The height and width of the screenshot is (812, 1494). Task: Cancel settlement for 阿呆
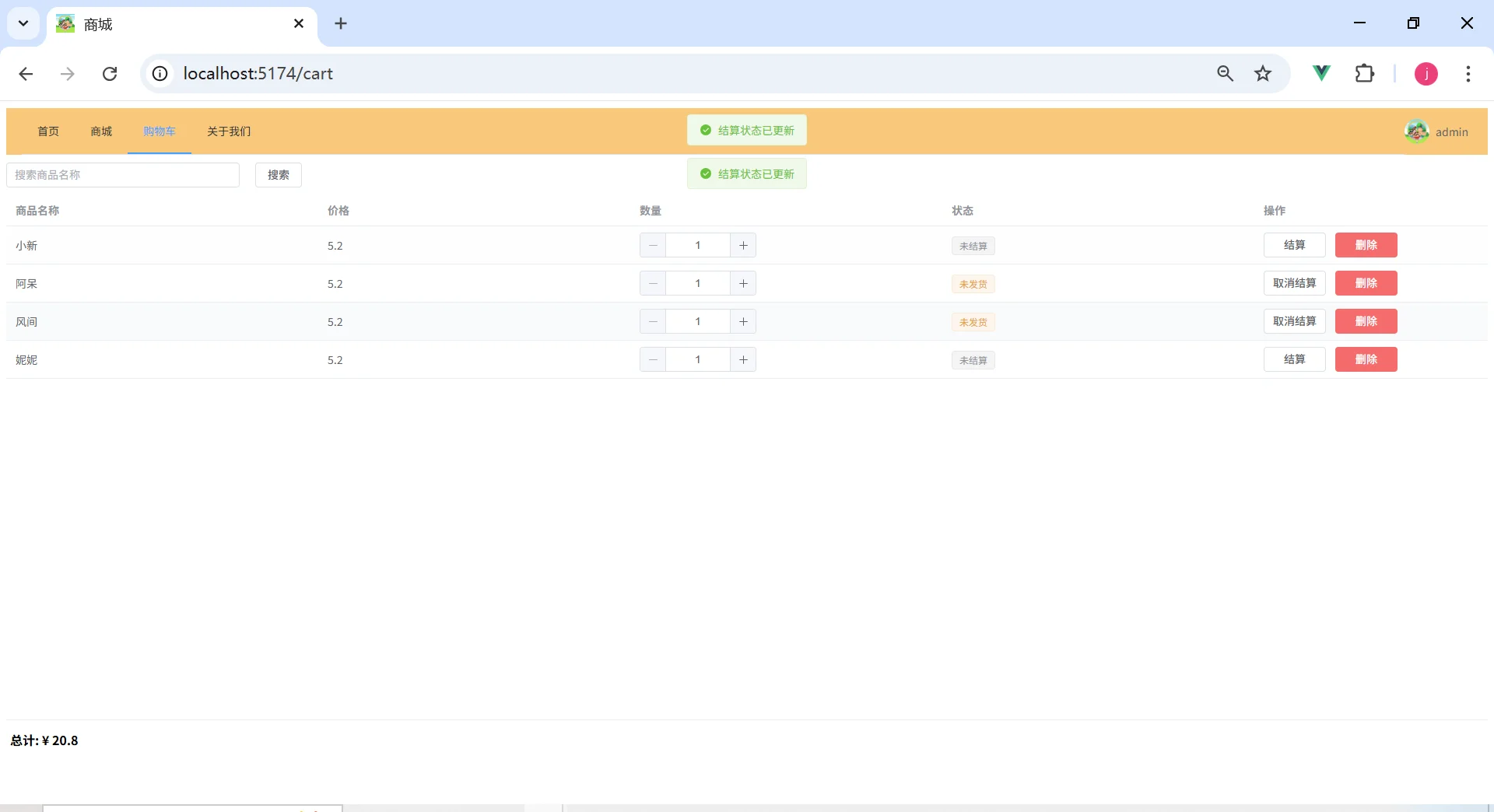point(1294,283)
